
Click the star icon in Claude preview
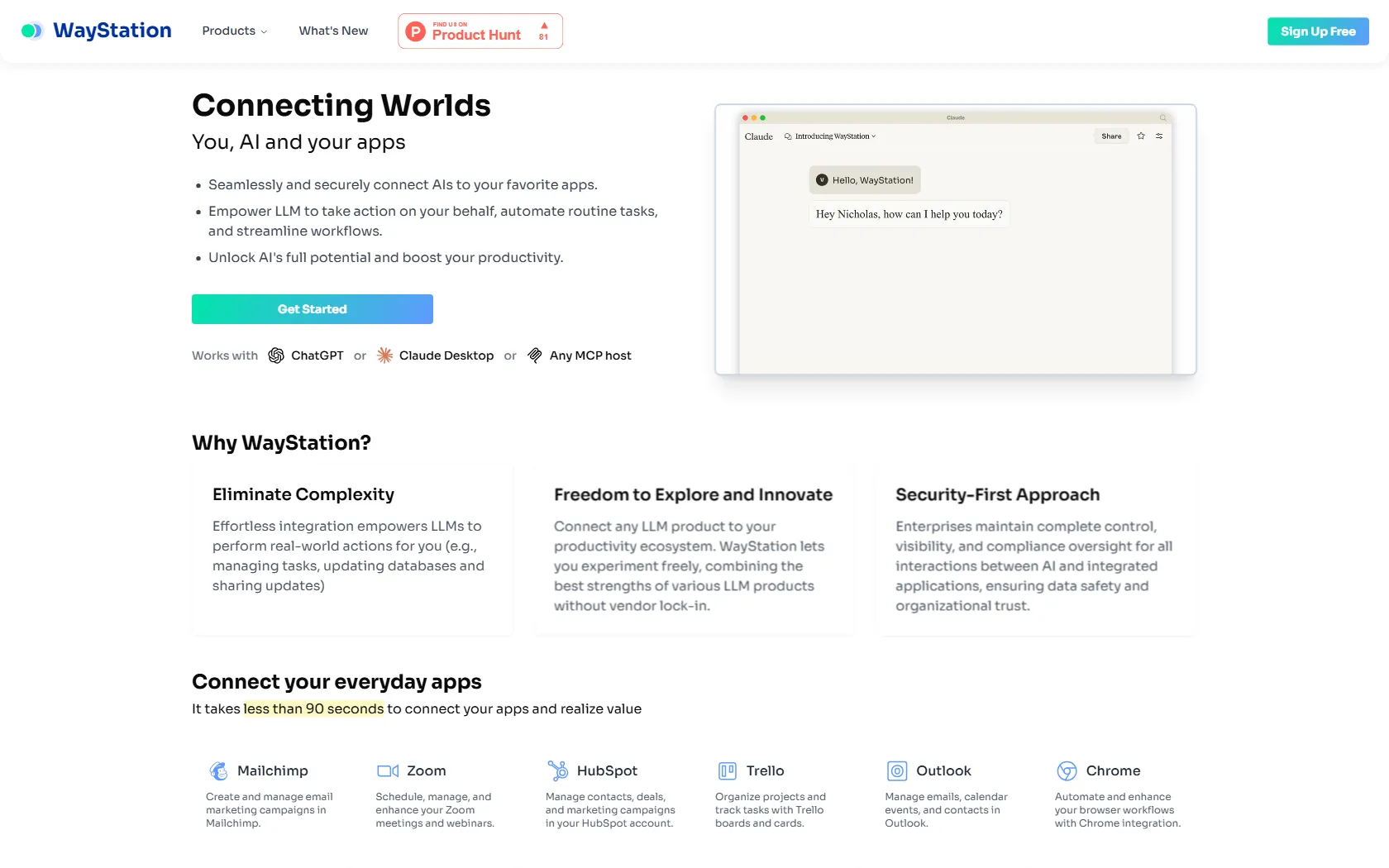pos(1141,136)
